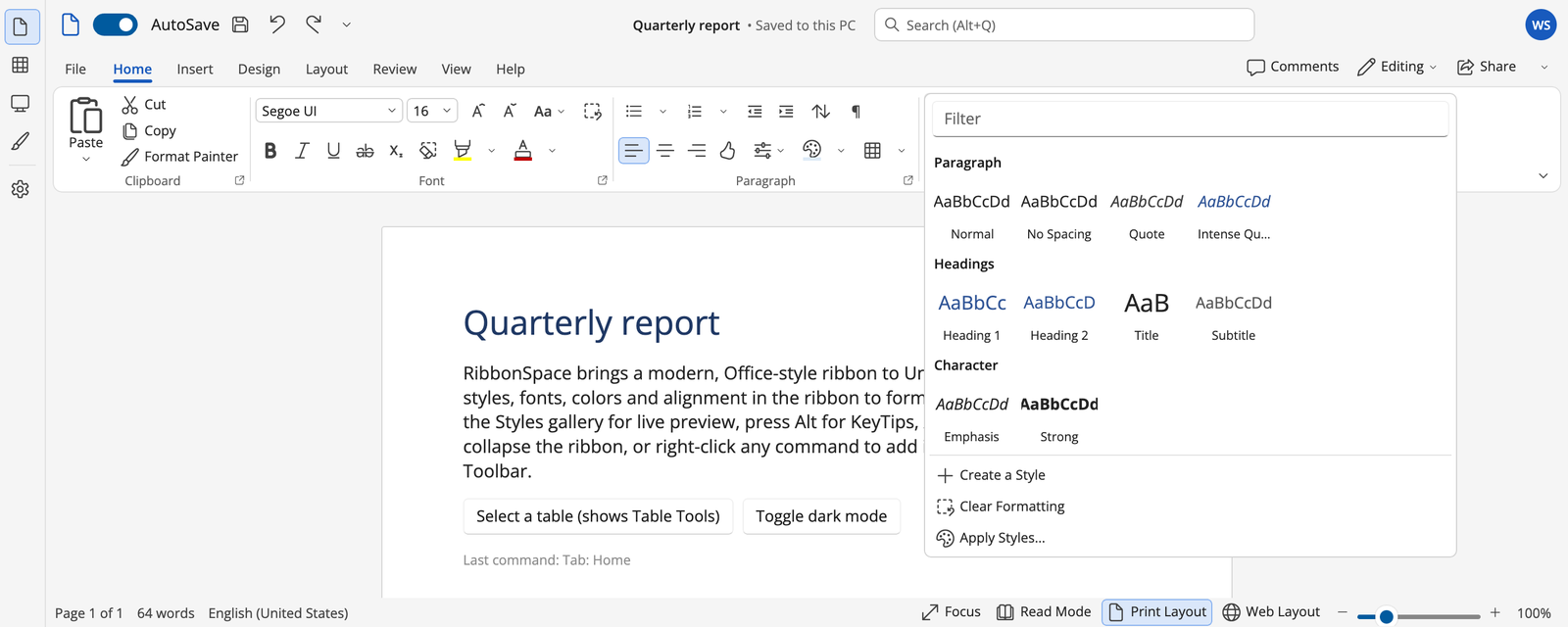Switch to the Design tab
1568x627 pixels.
[x=259, y=69]
